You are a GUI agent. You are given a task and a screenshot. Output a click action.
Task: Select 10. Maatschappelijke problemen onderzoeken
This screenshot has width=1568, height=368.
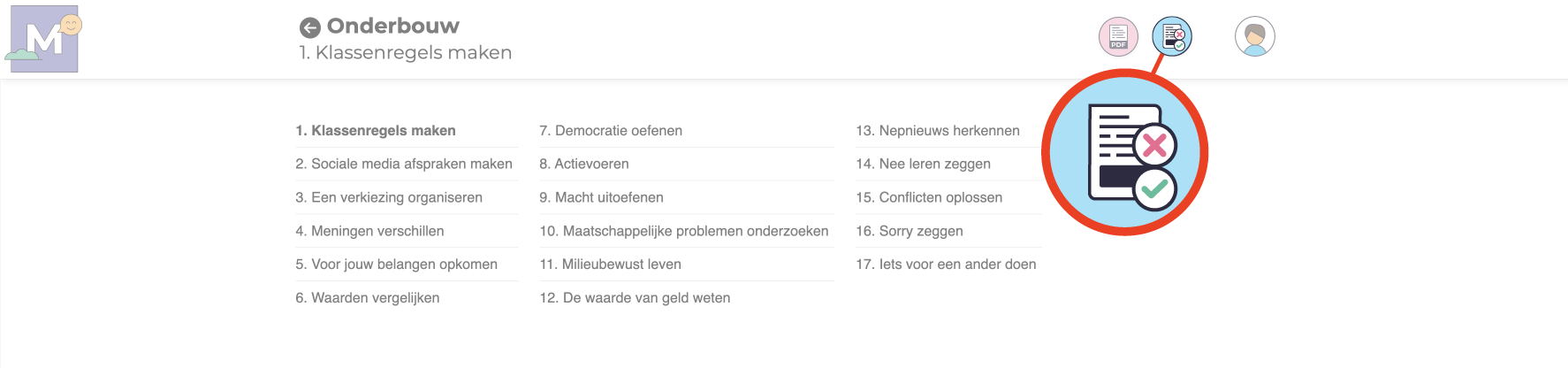click(x=684, y=232)
